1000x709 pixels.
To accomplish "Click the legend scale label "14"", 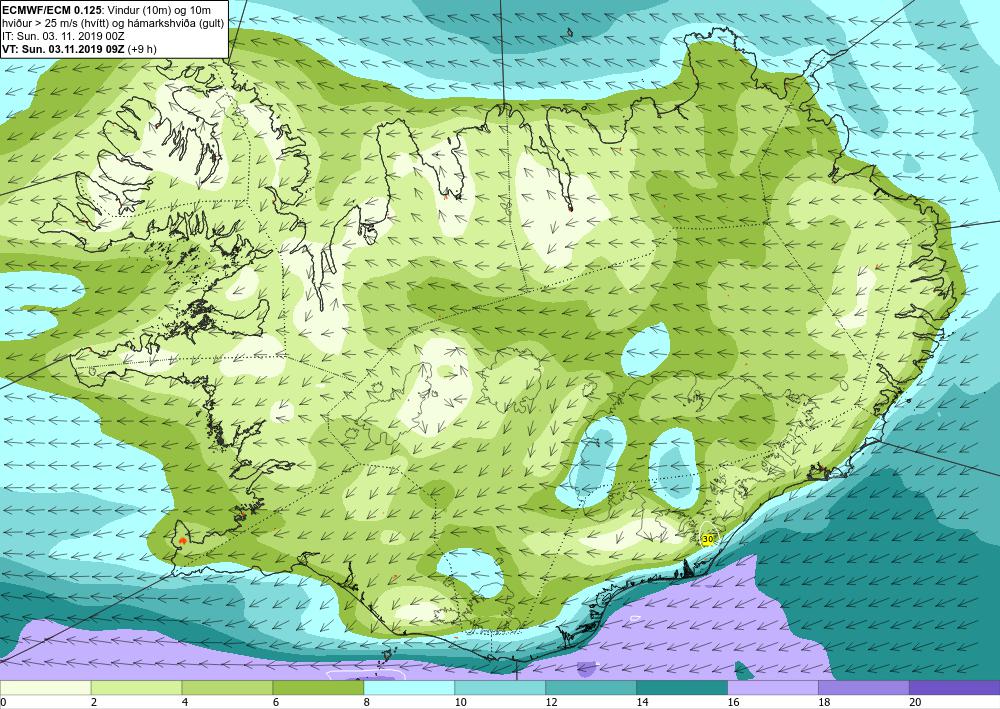I will point(642,702).
